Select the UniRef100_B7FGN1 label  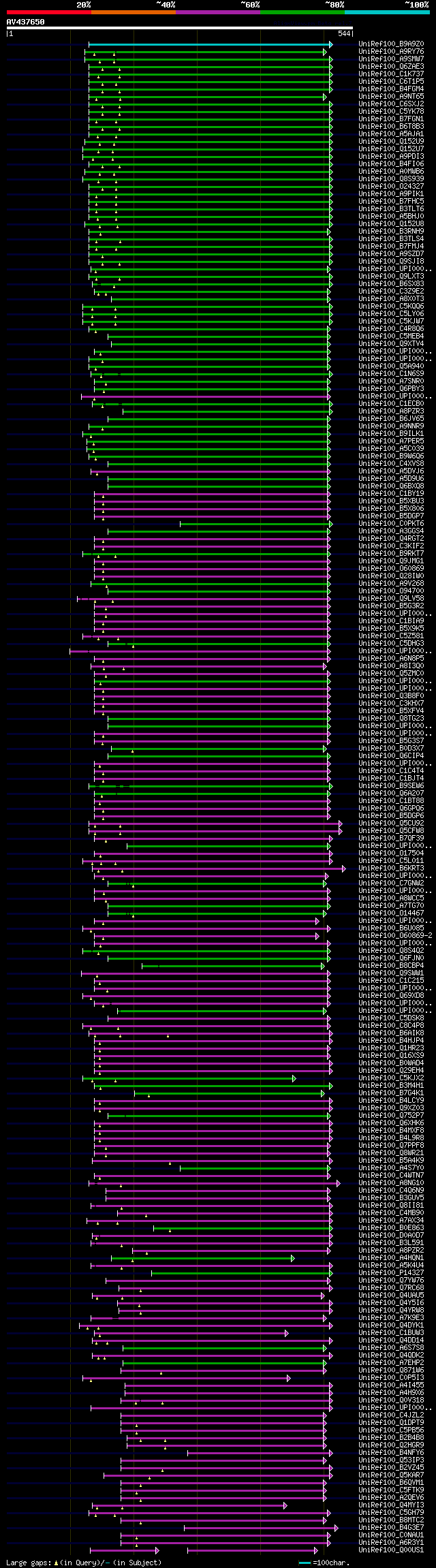click(391, 119)
